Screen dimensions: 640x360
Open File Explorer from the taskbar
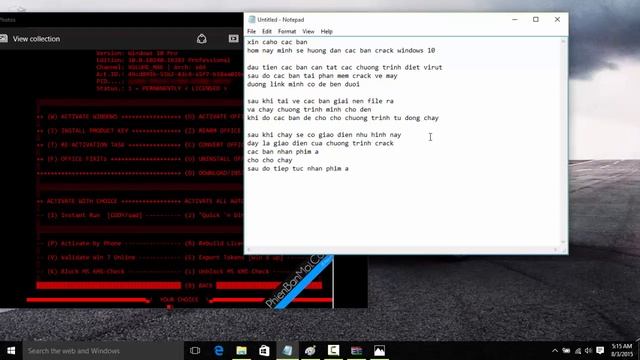click(x=242, y=351)
